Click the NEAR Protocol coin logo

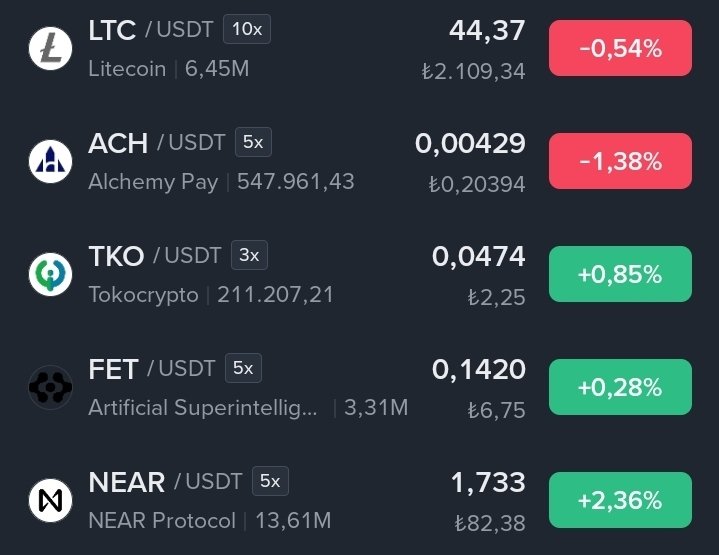coord(50,500)
